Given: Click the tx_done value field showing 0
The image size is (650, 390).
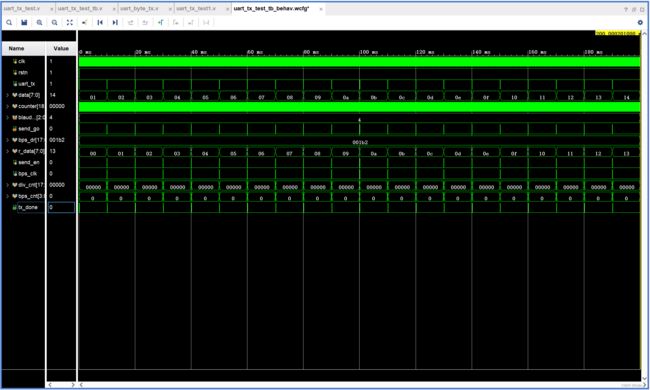Looking at the screenshot, I should click(x=61, y=207).
